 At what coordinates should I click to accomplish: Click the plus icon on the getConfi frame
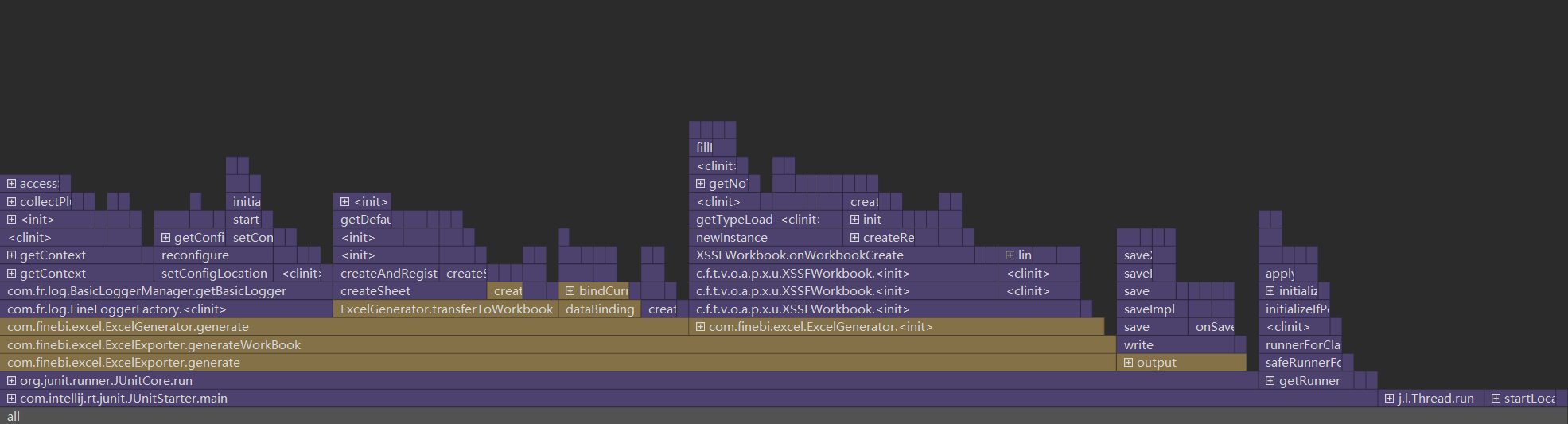165,238
